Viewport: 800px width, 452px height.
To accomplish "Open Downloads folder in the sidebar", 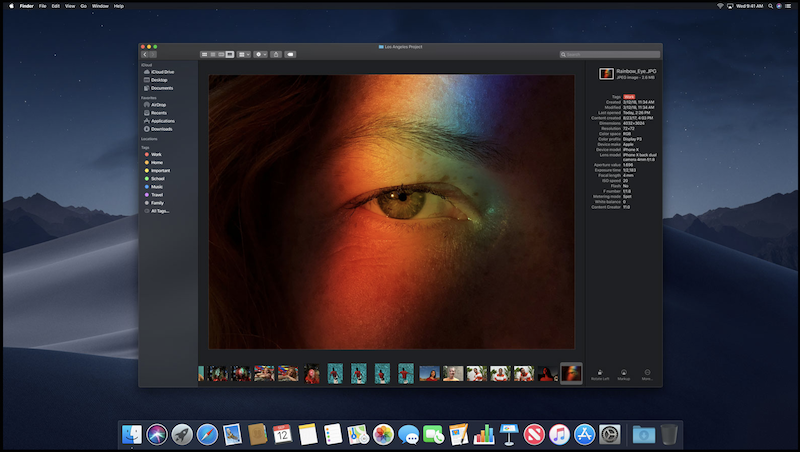I will [161, 129].
